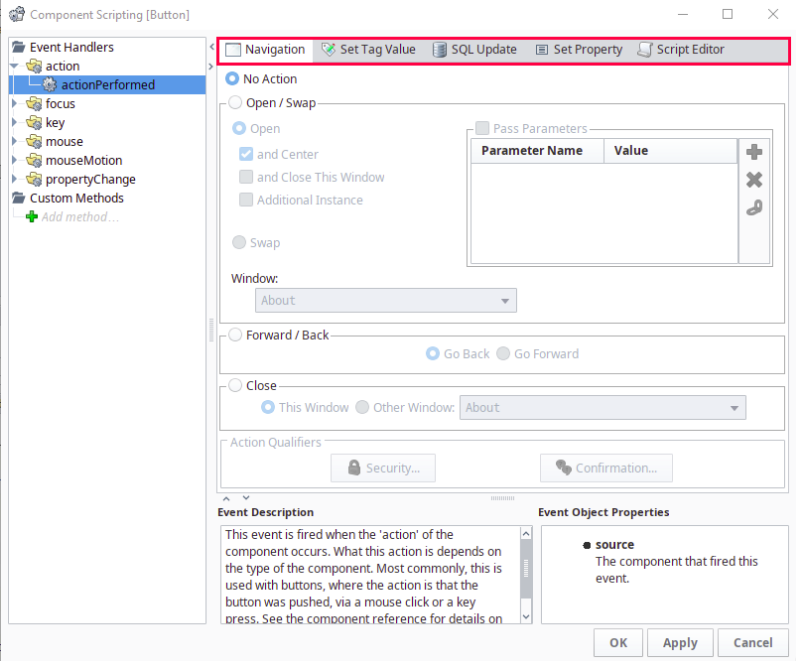Select the Open / Swap radio button

click(x=235, y=102)
